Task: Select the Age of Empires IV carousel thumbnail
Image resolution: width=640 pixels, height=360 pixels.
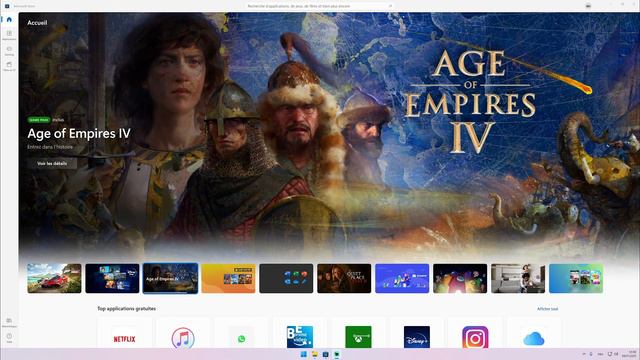Action: coord(170,278)
